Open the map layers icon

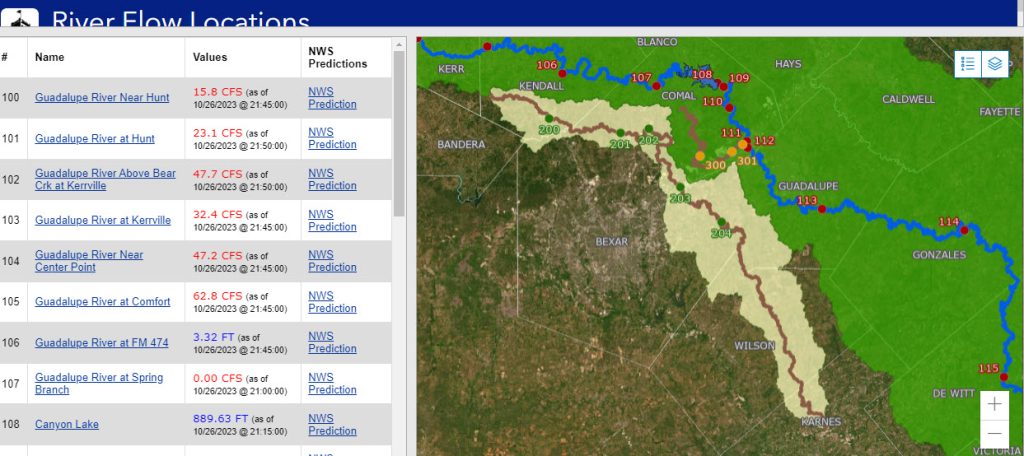(x=995, y=63)
